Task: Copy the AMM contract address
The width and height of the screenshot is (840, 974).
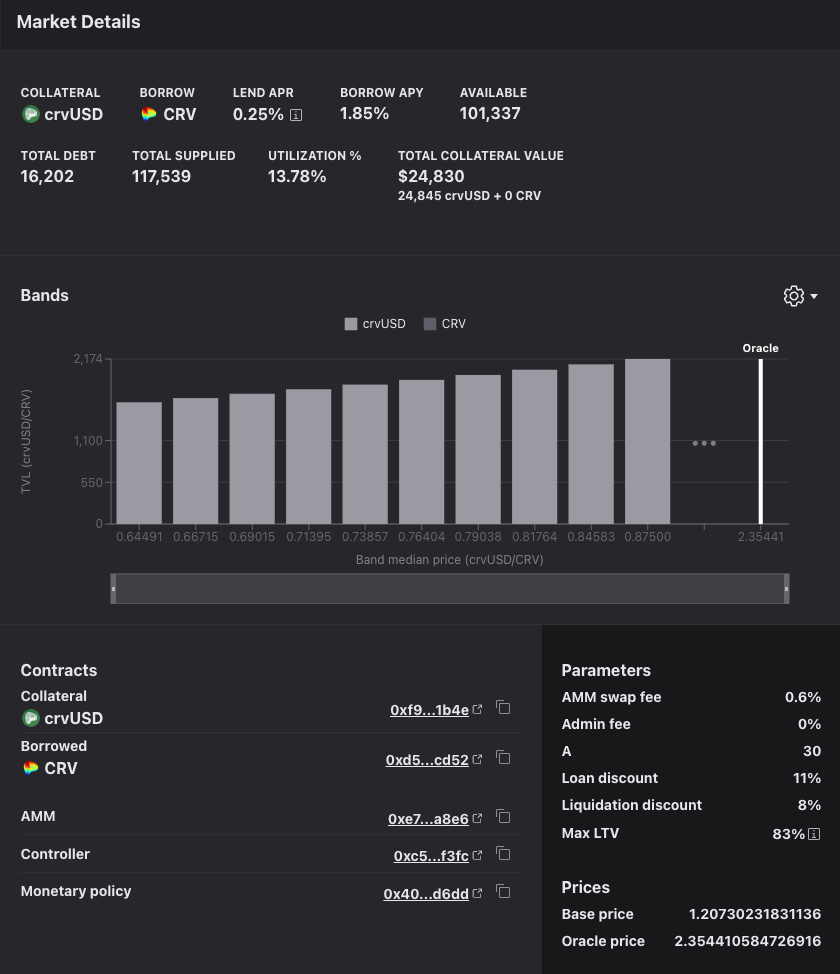Action: (x=503, y=817)
